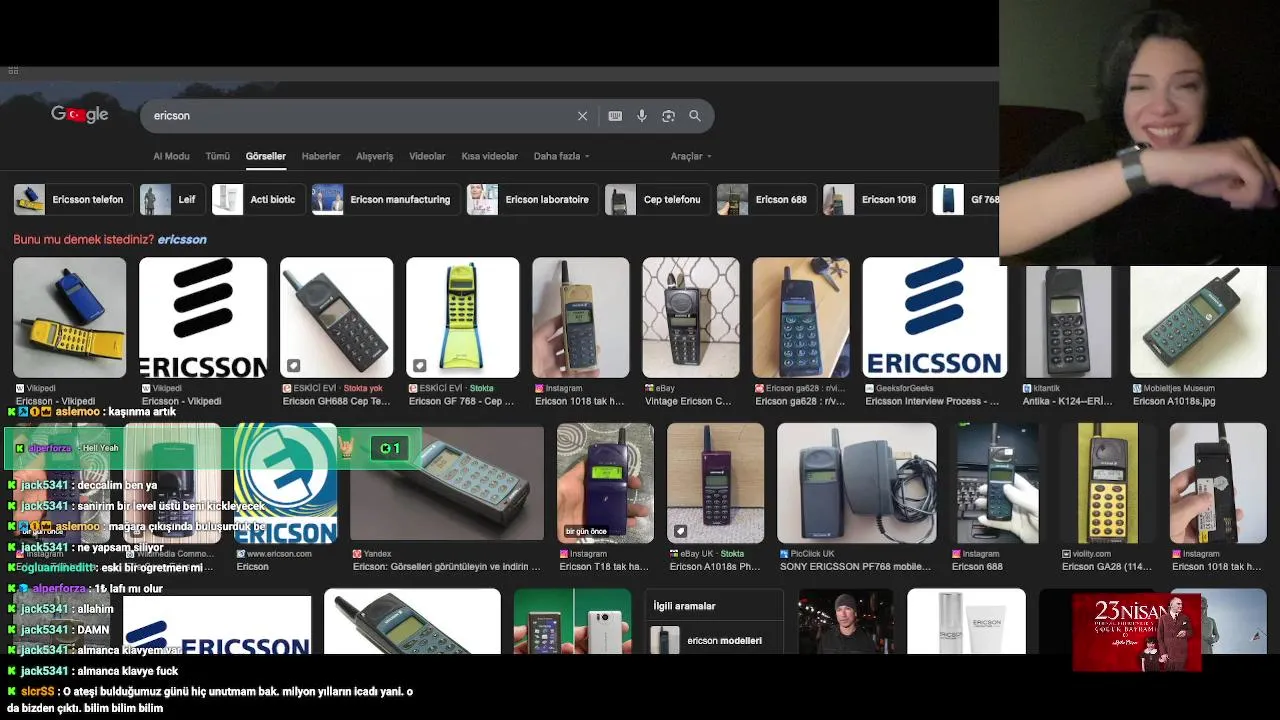Open the blue Ericsson logo GeeksforGeeks thumbnail
Screen dimensions: 1280x720
(x=935, y=318)
